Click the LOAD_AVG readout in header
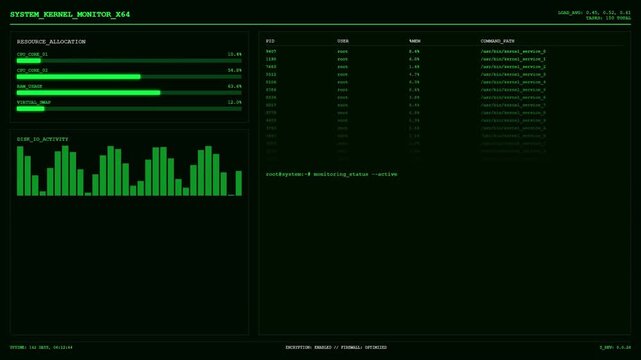This screenshot has height=360, width=641. coord(594,13)
